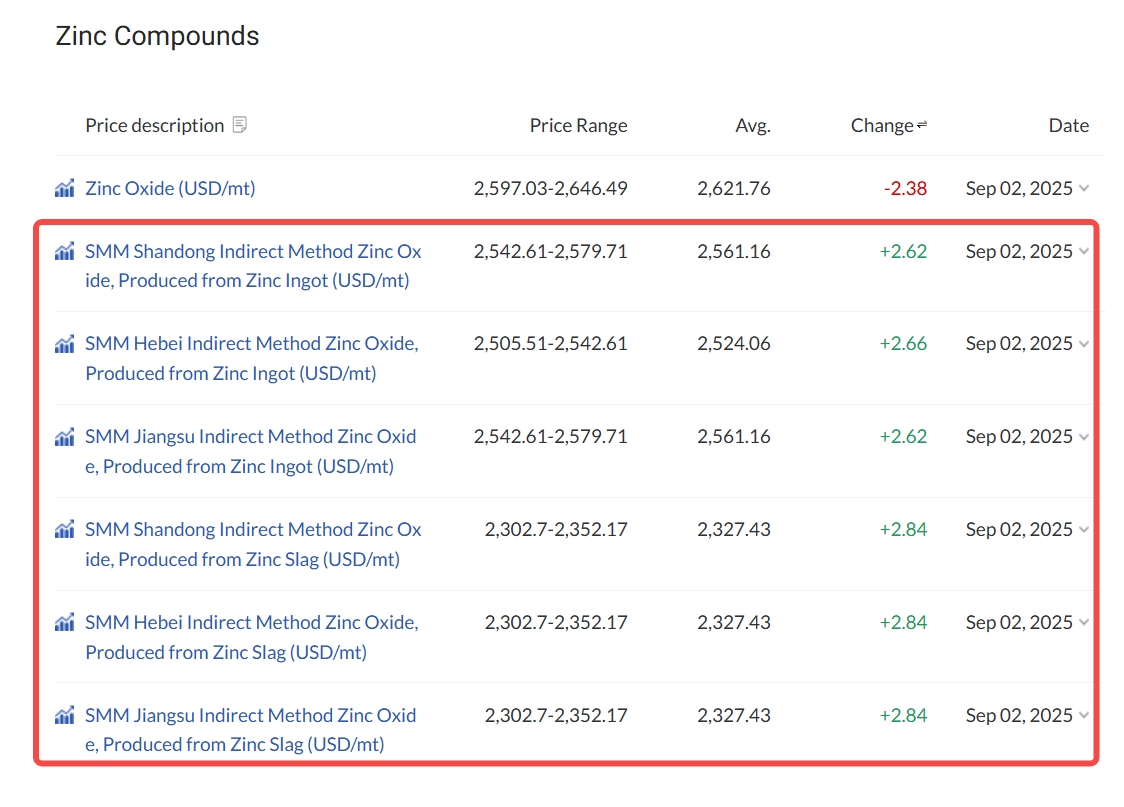Screen dimensions: 1124x807
Task: Select price range 2,505.51-2,542.61
Action: click(x=551, y=344)
